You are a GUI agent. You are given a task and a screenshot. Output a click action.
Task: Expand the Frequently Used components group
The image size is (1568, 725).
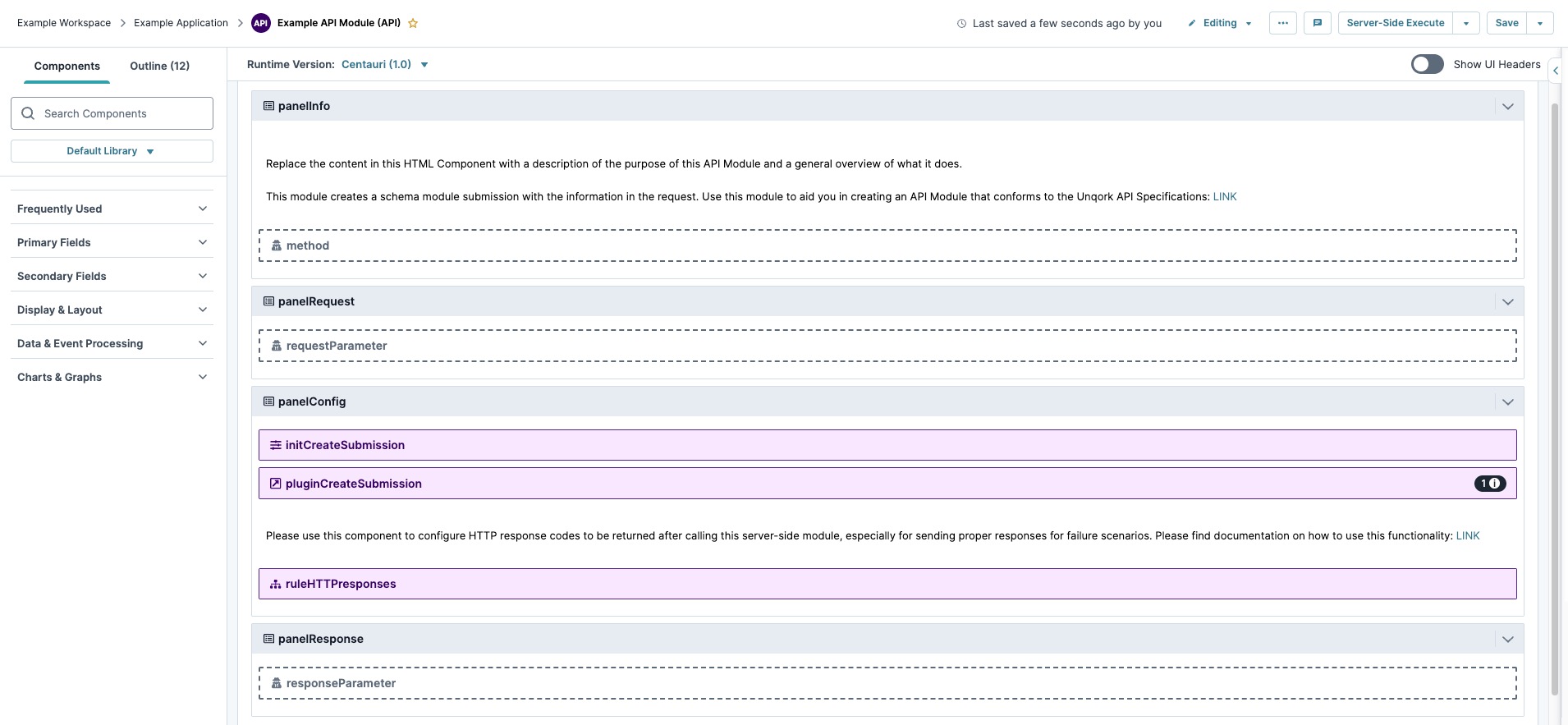pos(112,209)
